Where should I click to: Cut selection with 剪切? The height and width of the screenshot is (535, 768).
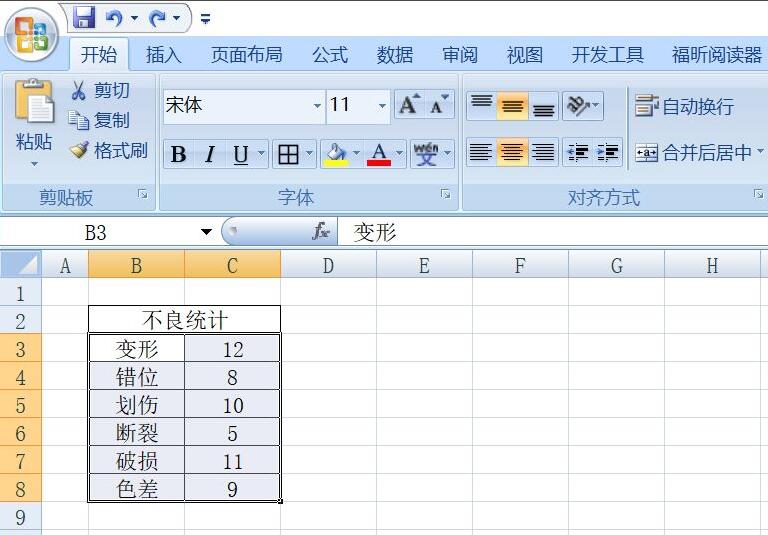pyautogui.click(x=101, y=91)
